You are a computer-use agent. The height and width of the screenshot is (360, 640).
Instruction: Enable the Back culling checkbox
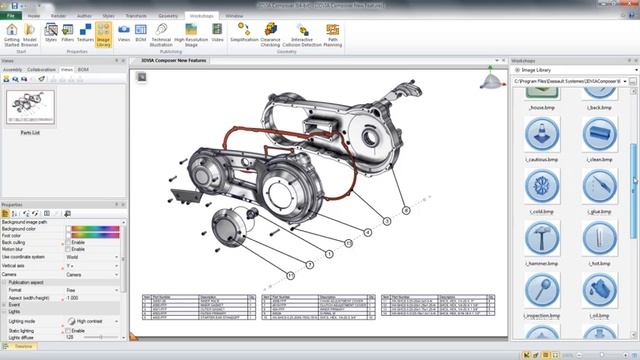click(68, 242)
